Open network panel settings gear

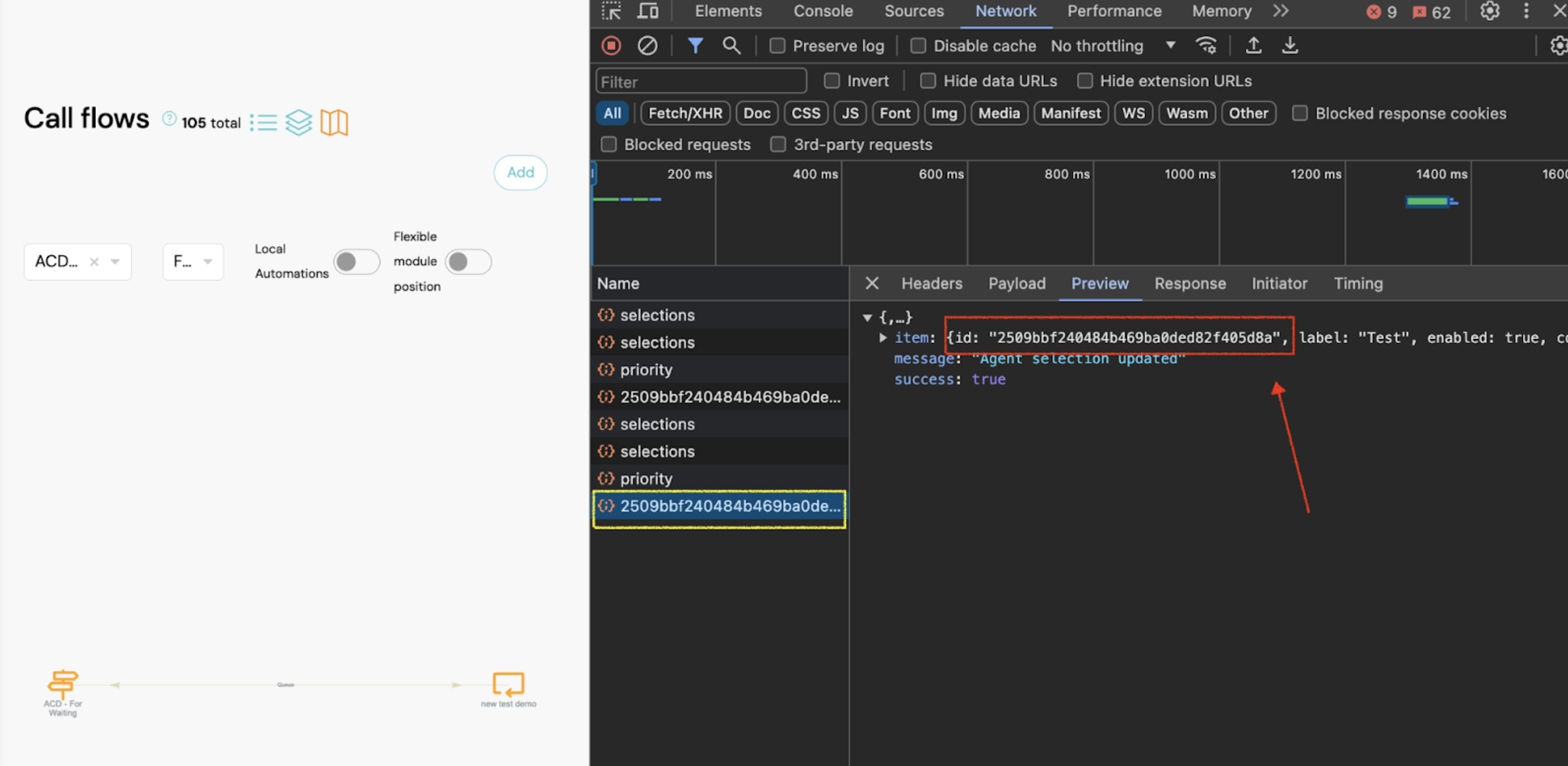pos(1559,46)
